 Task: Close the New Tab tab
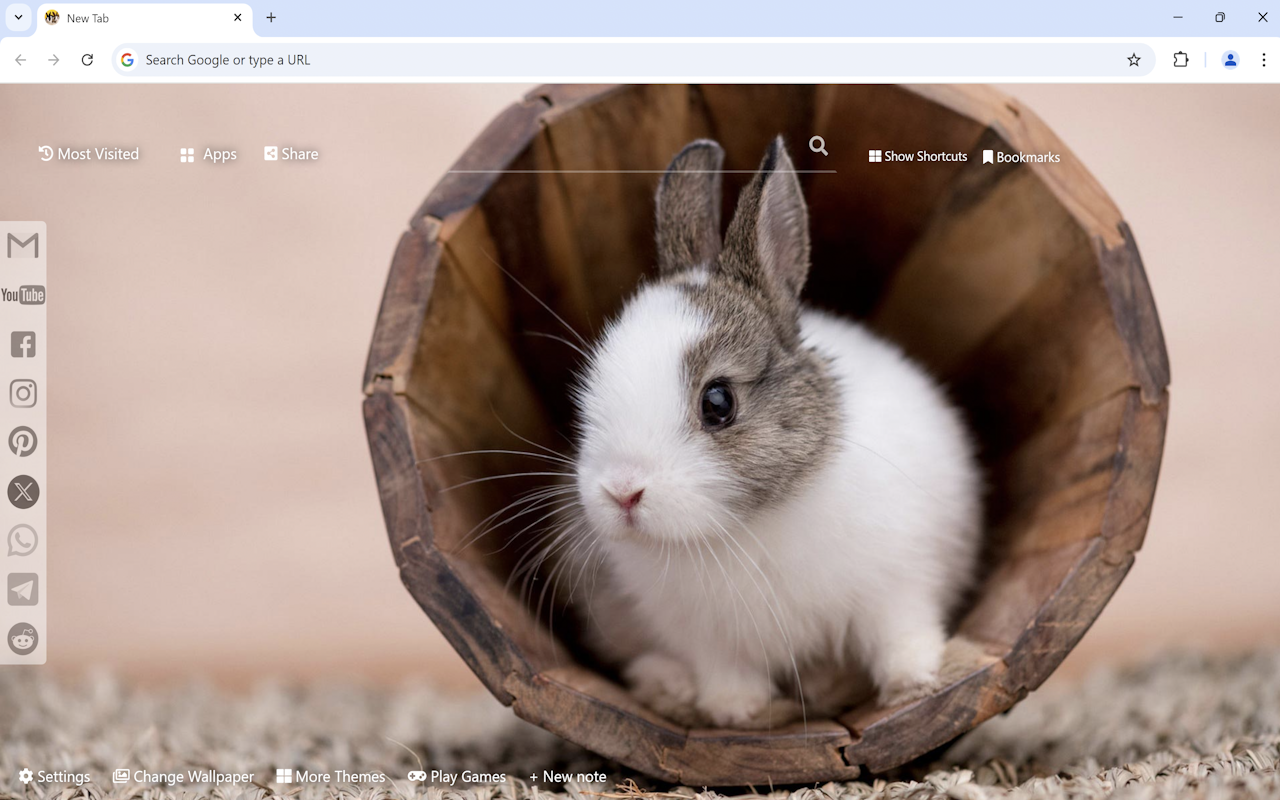(238, 18)
